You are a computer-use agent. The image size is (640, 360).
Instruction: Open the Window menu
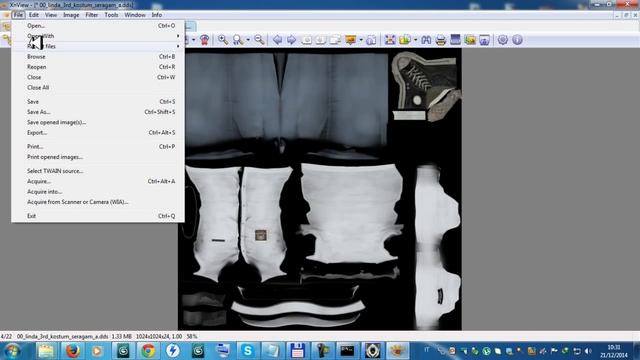135,15
